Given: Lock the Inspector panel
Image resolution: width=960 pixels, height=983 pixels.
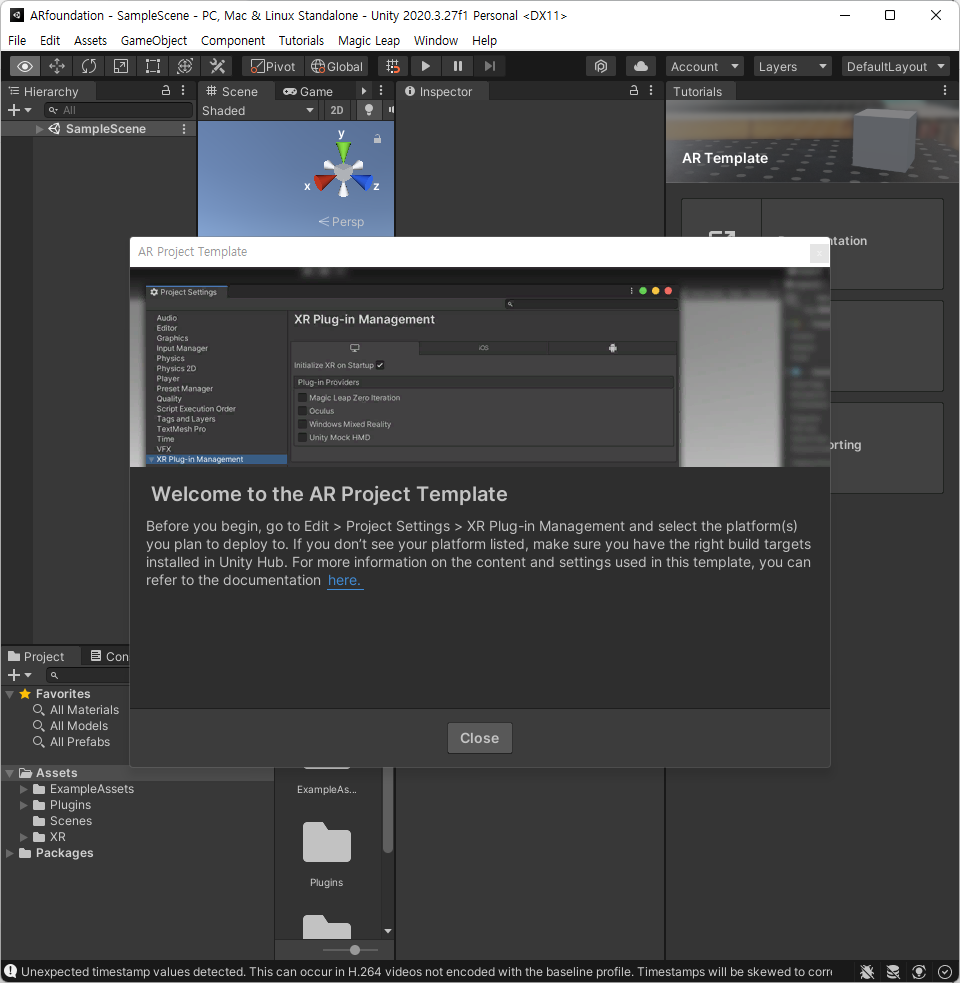Looking at the screenshot, I should tap(634, 90).
